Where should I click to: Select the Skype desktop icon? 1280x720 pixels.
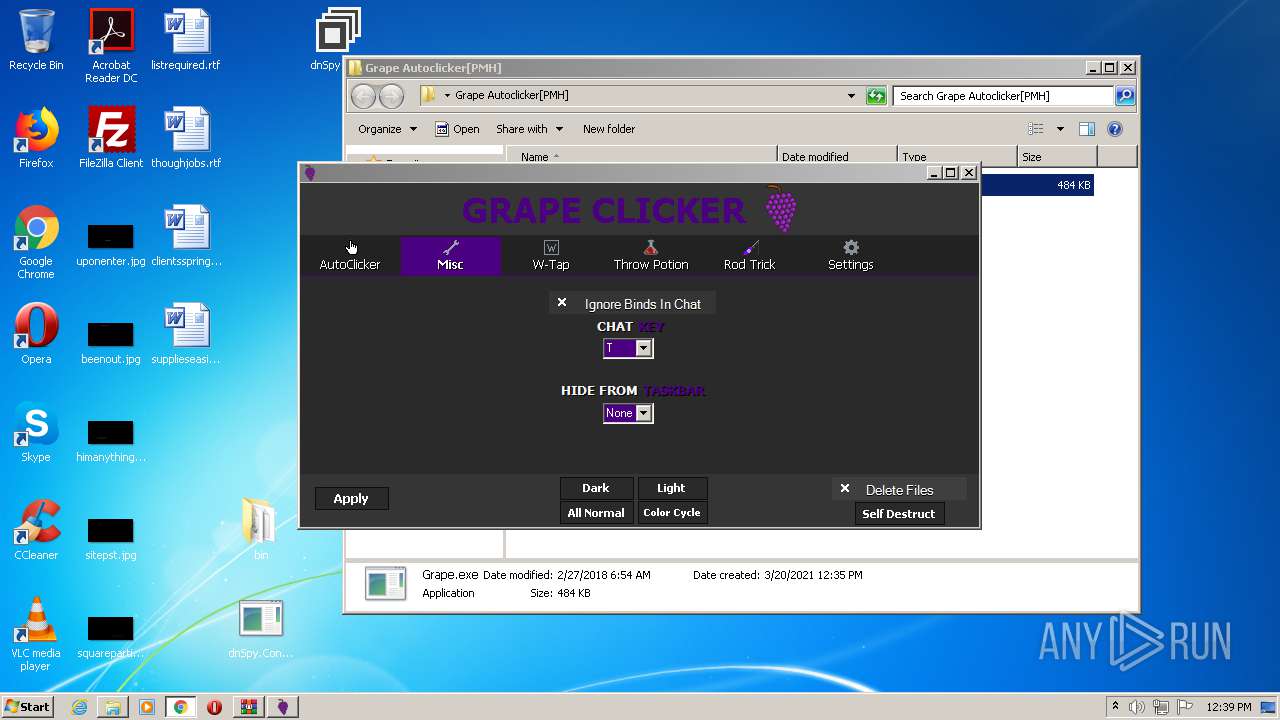tap(36, 432)
